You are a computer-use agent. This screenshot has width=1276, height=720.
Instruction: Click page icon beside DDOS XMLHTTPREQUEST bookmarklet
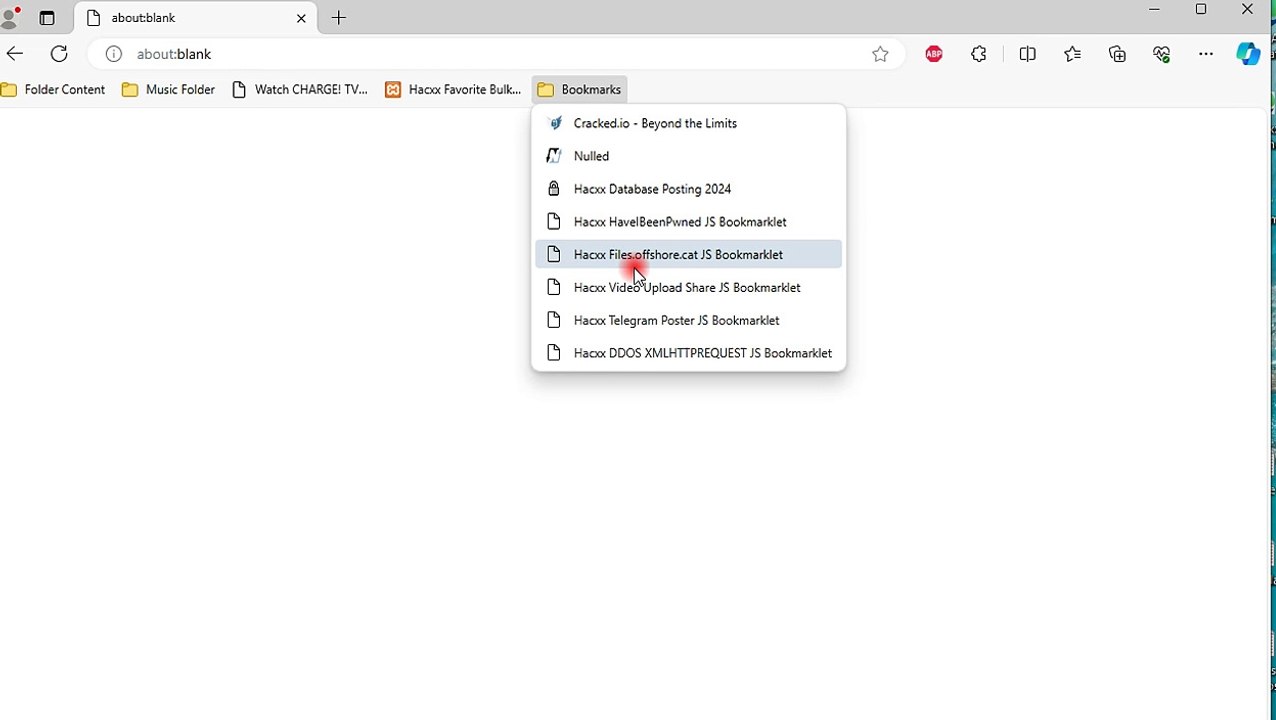coord(554,353)
